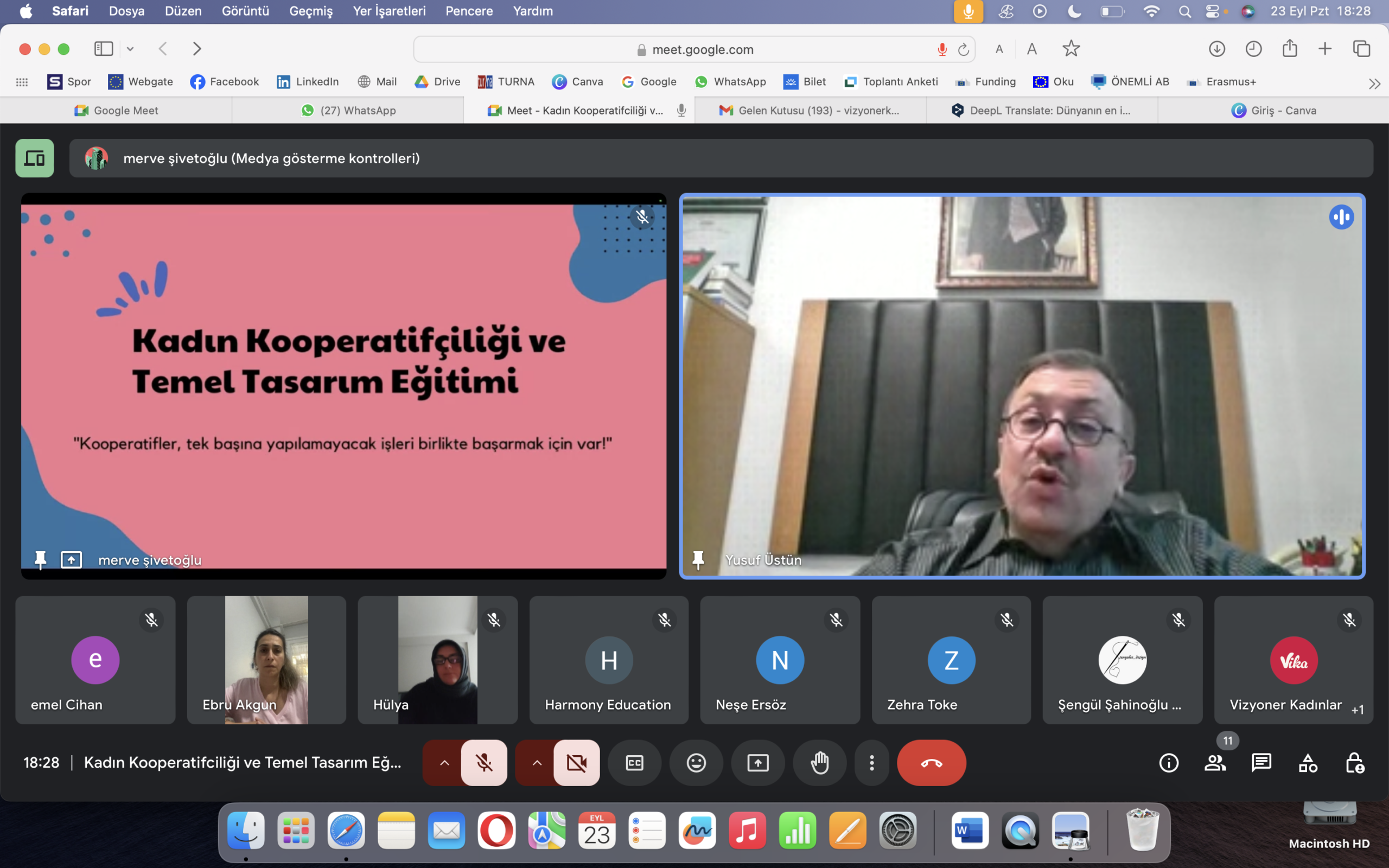1389x868 pixels.
Task: Open the in-call chat panel
Action: pos(1261,763)
